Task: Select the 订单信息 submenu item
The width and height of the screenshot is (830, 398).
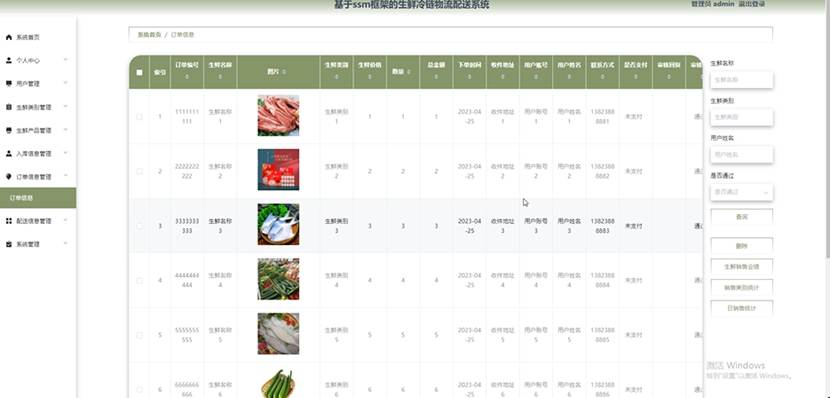Action: point(38,198)
